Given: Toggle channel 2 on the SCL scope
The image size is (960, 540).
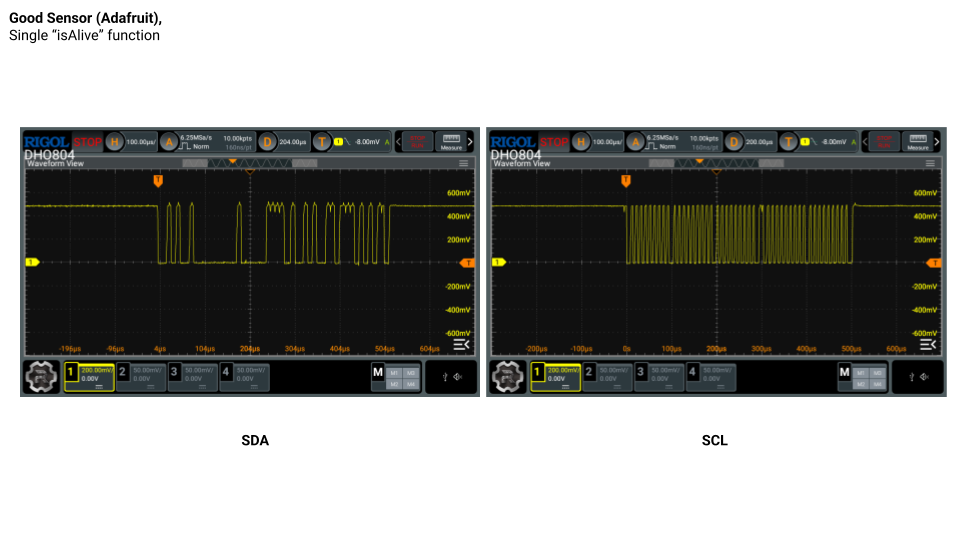Looking at the screenshot, I should point(607,377).
